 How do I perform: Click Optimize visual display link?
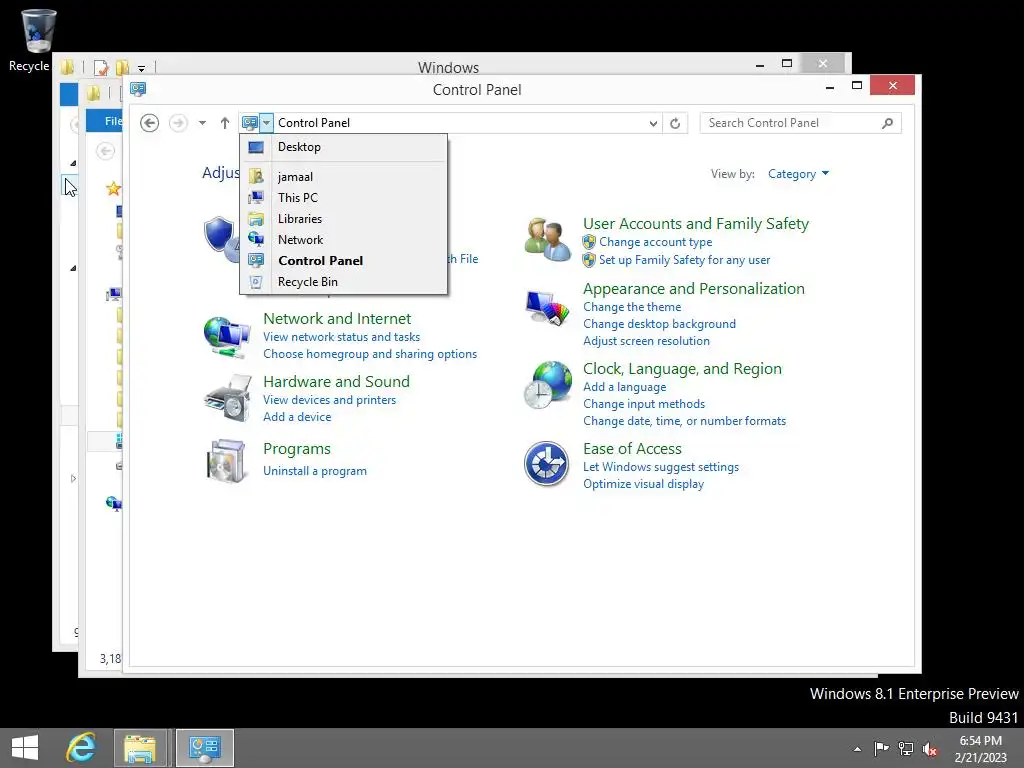point(643,484)
